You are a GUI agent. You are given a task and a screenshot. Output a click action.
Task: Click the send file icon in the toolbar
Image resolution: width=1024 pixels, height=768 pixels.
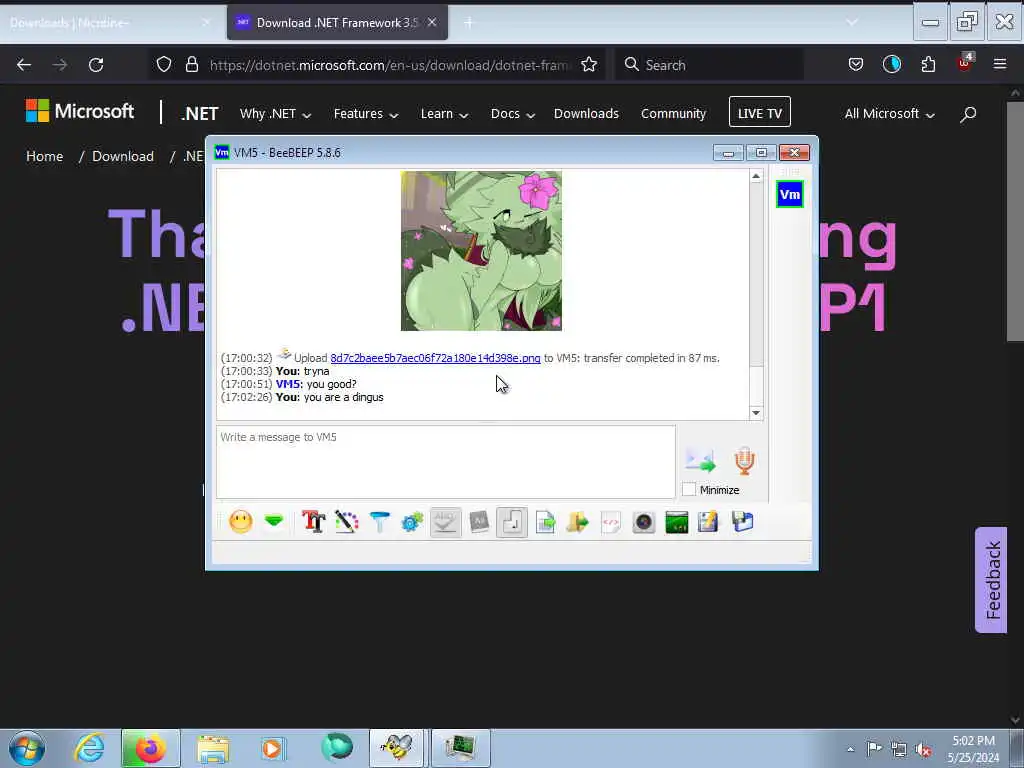pos(545,522)
